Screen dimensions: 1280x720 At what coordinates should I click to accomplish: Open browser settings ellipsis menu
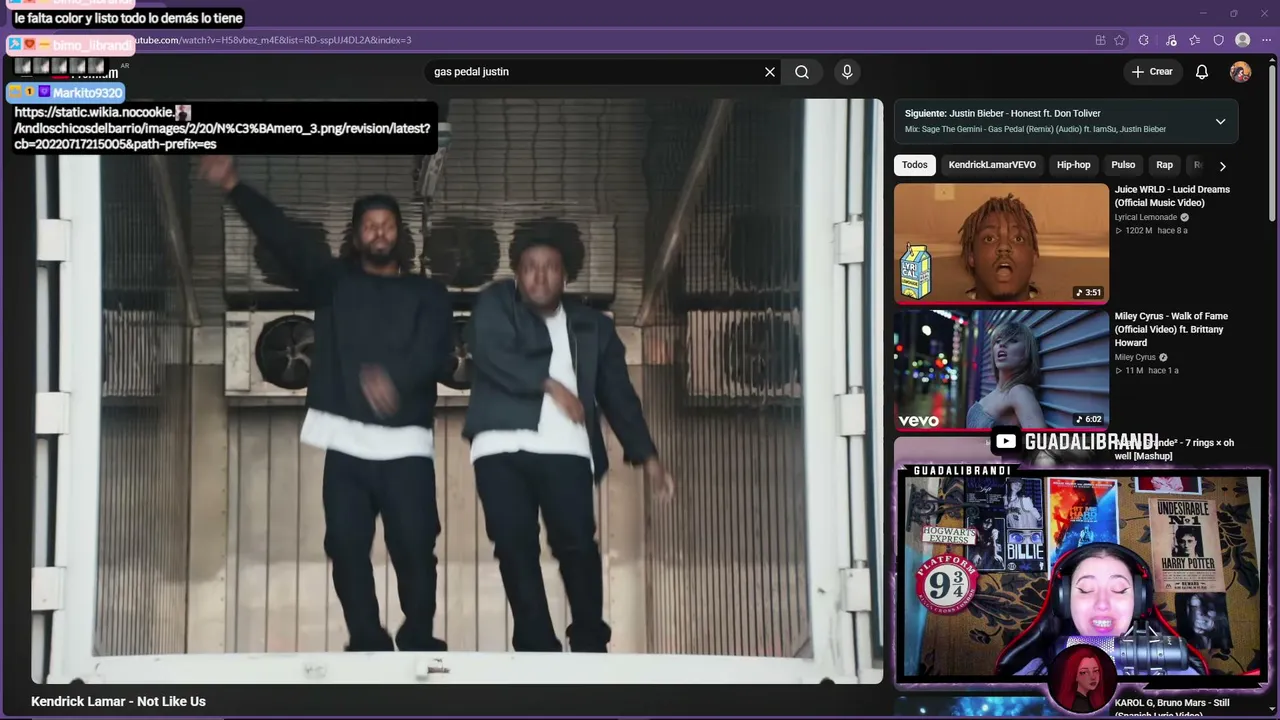(x=1266, y=40)
